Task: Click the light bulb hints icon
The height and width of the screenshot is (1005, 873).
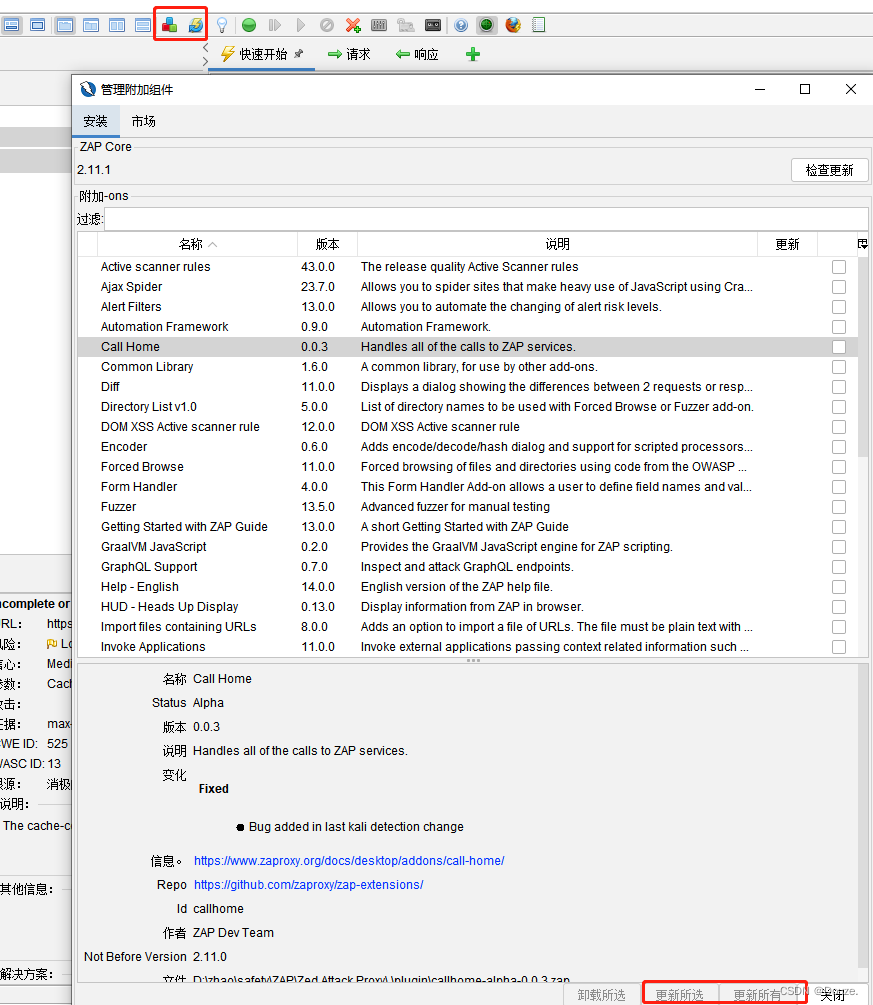Action: pos(222,25)
